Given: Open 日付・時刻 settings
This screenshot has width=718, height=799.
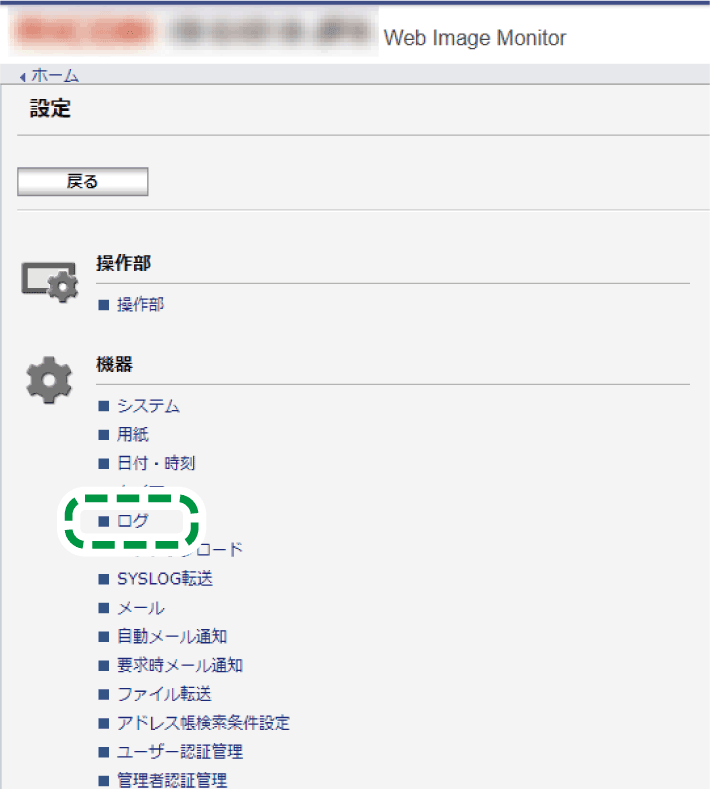Looking at the screenshot, I should point(156,463).
